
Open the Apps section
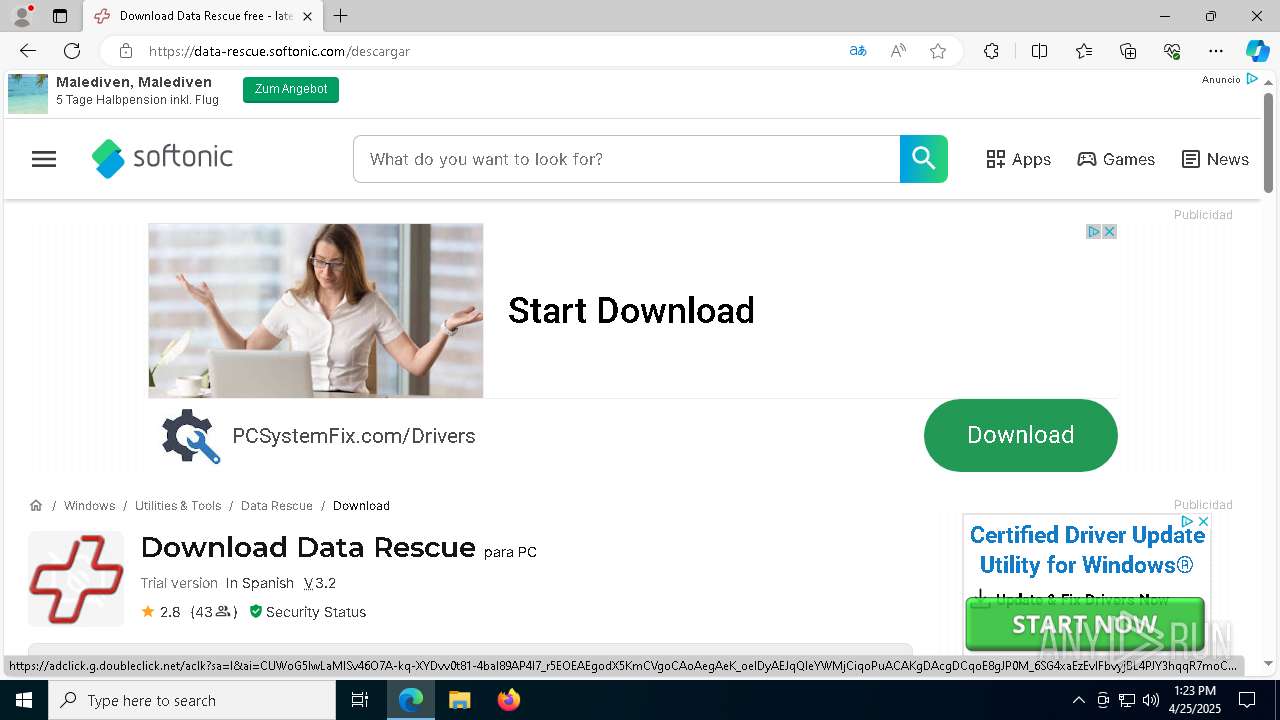click(x=1018, y=159)
